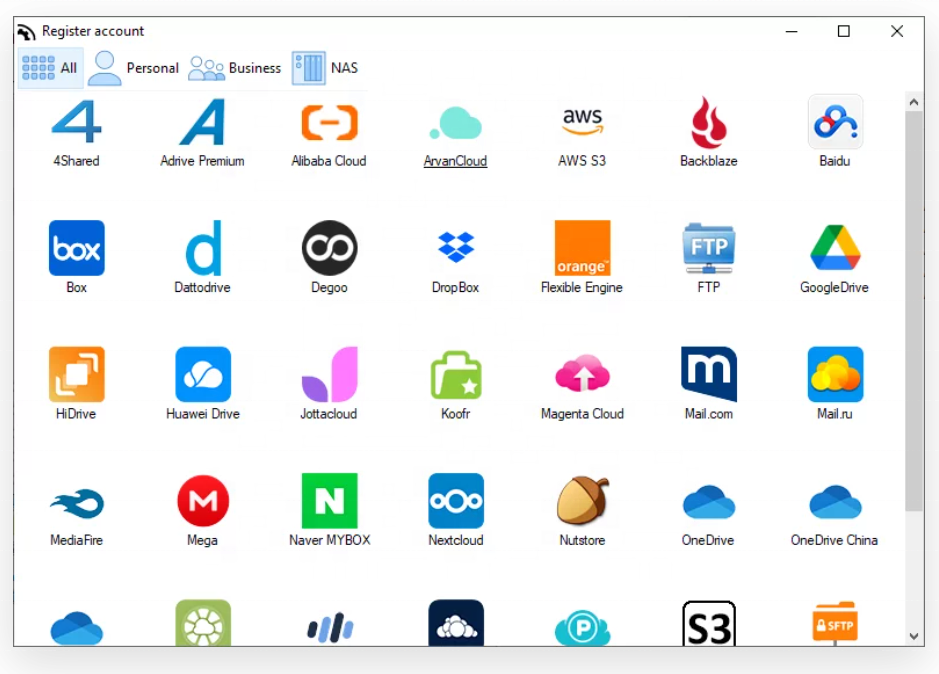
Task: Open the Nextcloud service icon
Action: click(x=455, y=501)
